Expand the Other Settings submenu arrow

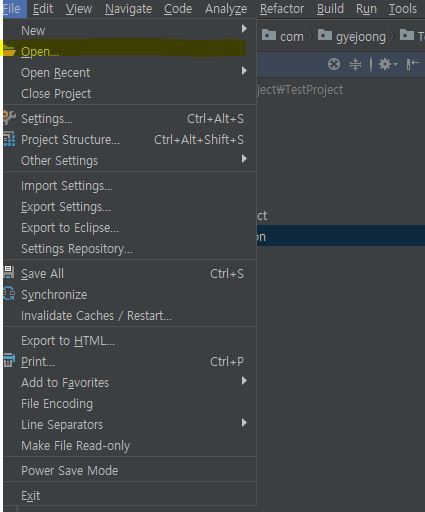pyautogui.click(x=244, y=159)
